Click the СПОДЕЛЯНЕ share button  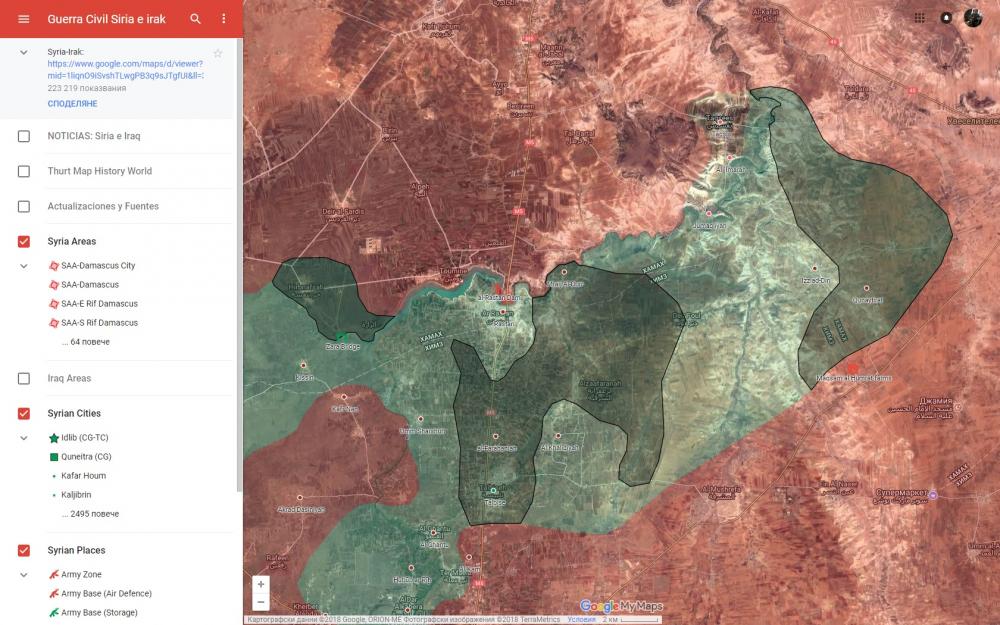[x=72, y=104]
